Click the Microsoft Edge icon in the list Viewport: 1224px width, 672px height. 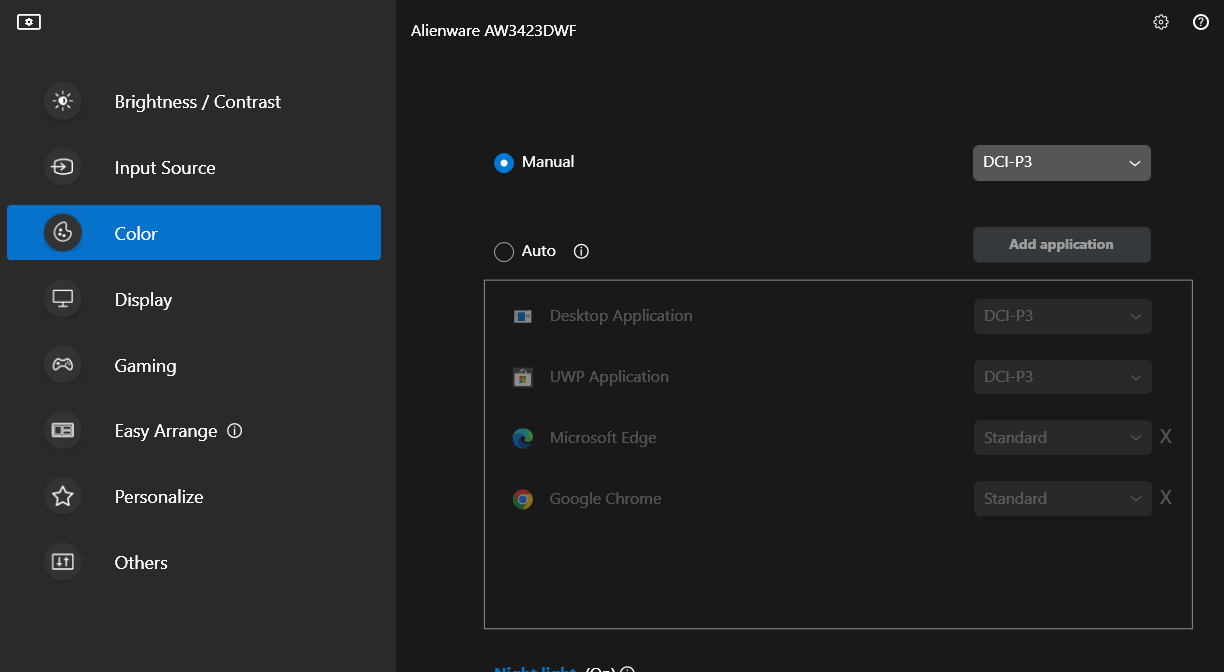[x=522, y=438]
